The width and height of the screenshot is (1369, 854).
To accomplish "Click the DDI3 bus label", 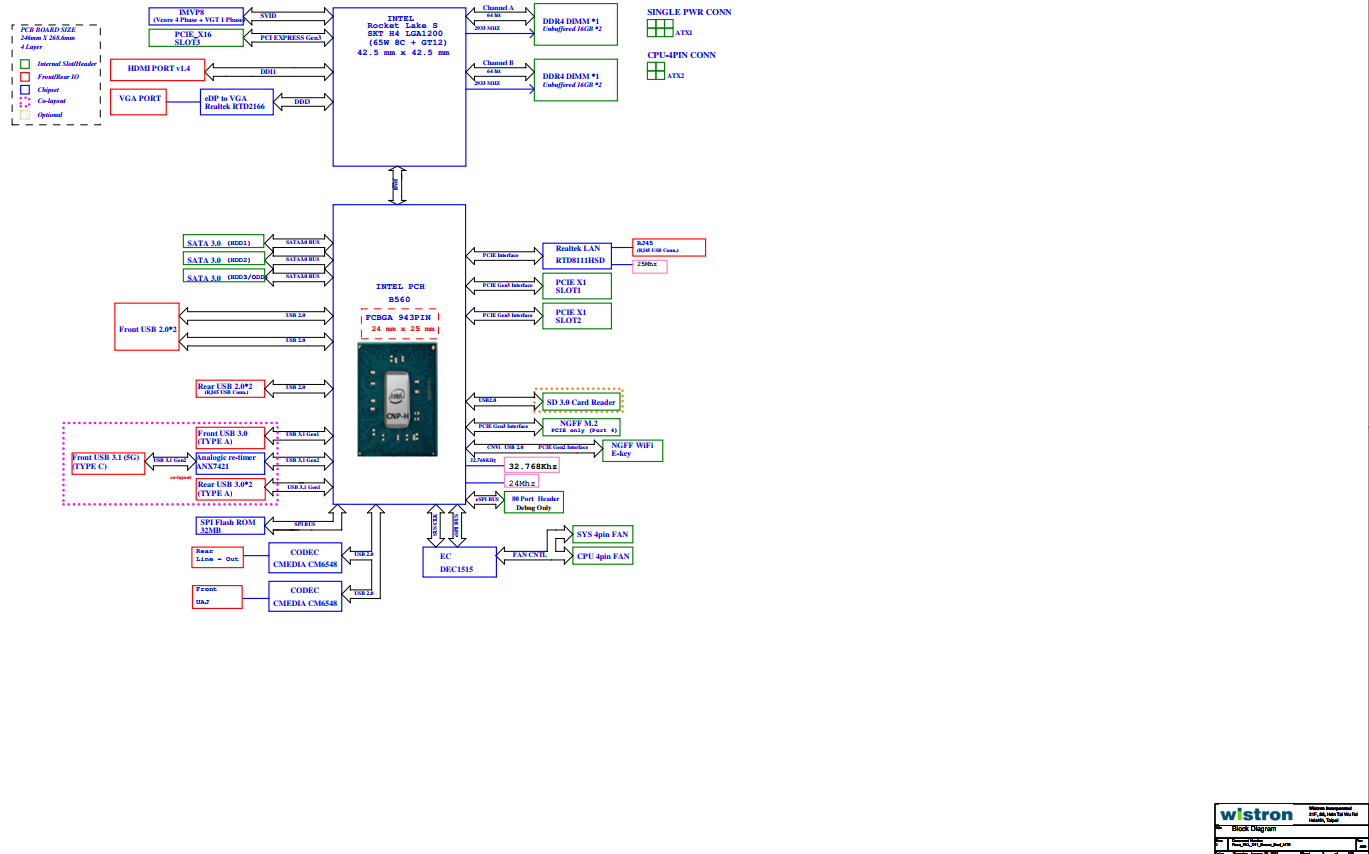I will 302,101.
